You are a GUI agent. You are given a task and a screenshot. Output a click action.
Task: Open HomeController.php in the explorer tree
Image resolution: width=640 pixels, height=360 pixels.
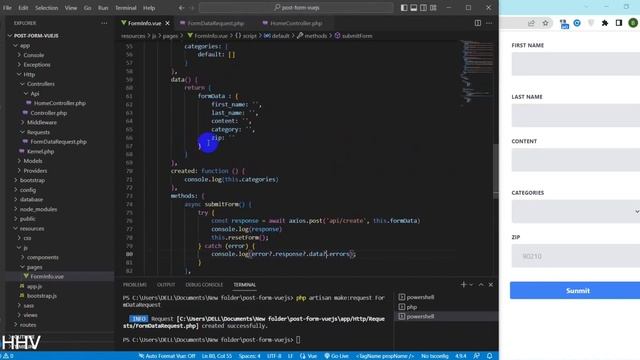(60, 103)
